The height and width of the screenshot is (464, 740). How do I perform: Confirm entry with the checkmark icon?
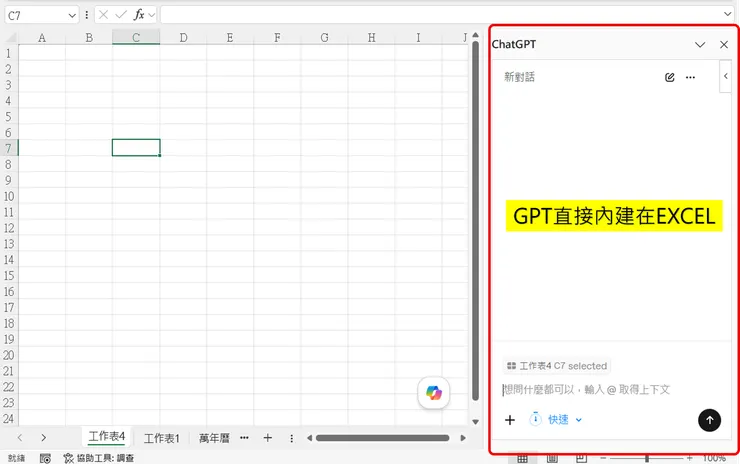[x=121, y=15]
